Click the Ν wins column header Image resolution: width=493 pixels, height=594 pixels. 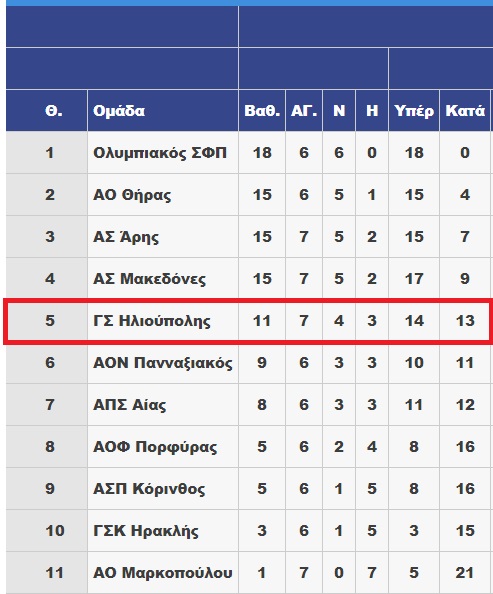click(339, 111)
